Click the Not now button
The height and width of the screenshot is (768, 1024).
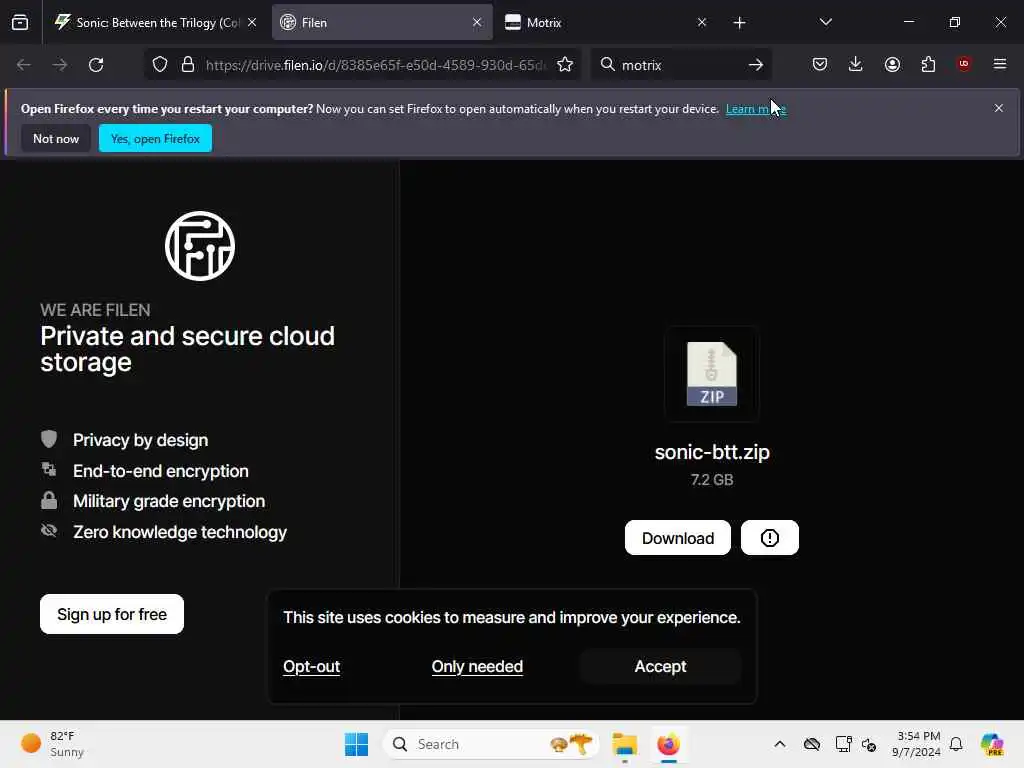click(x=56, y=138)
